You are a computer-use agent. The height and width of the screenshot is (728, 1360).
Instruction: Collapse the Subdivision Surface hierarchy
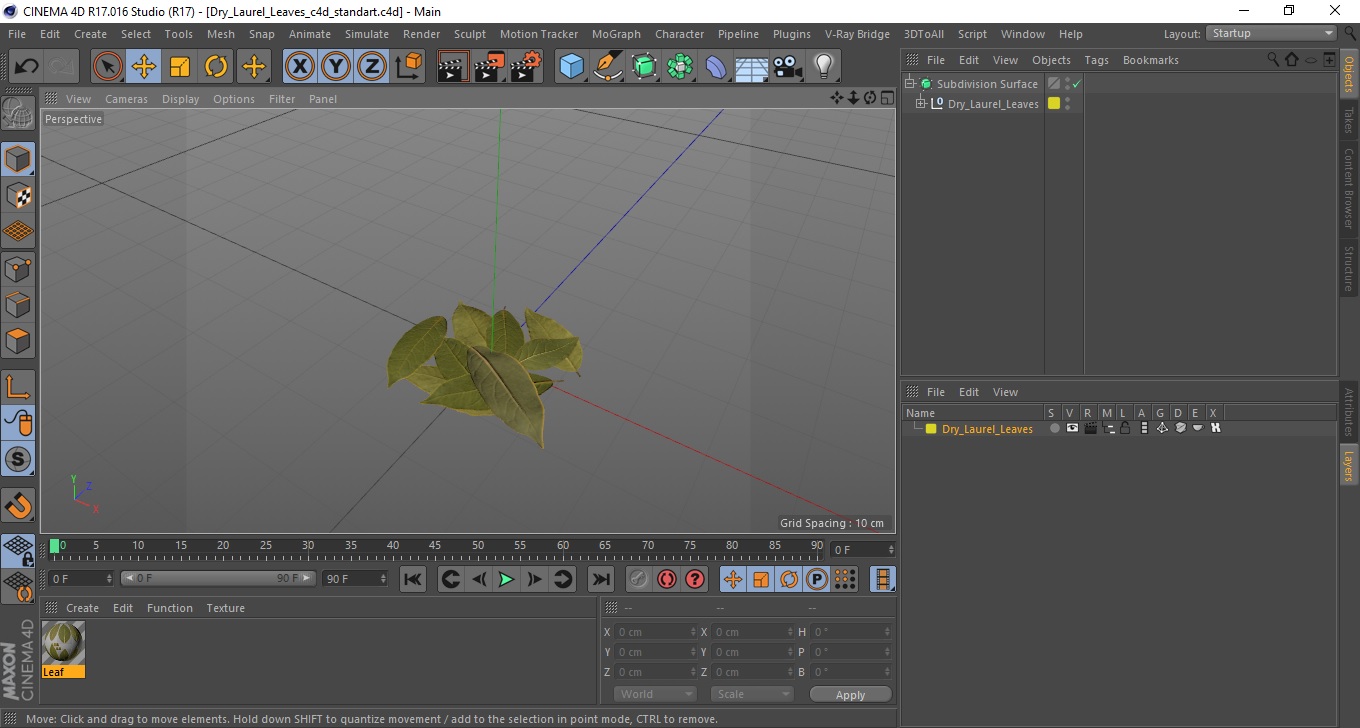tap(910, 84)
